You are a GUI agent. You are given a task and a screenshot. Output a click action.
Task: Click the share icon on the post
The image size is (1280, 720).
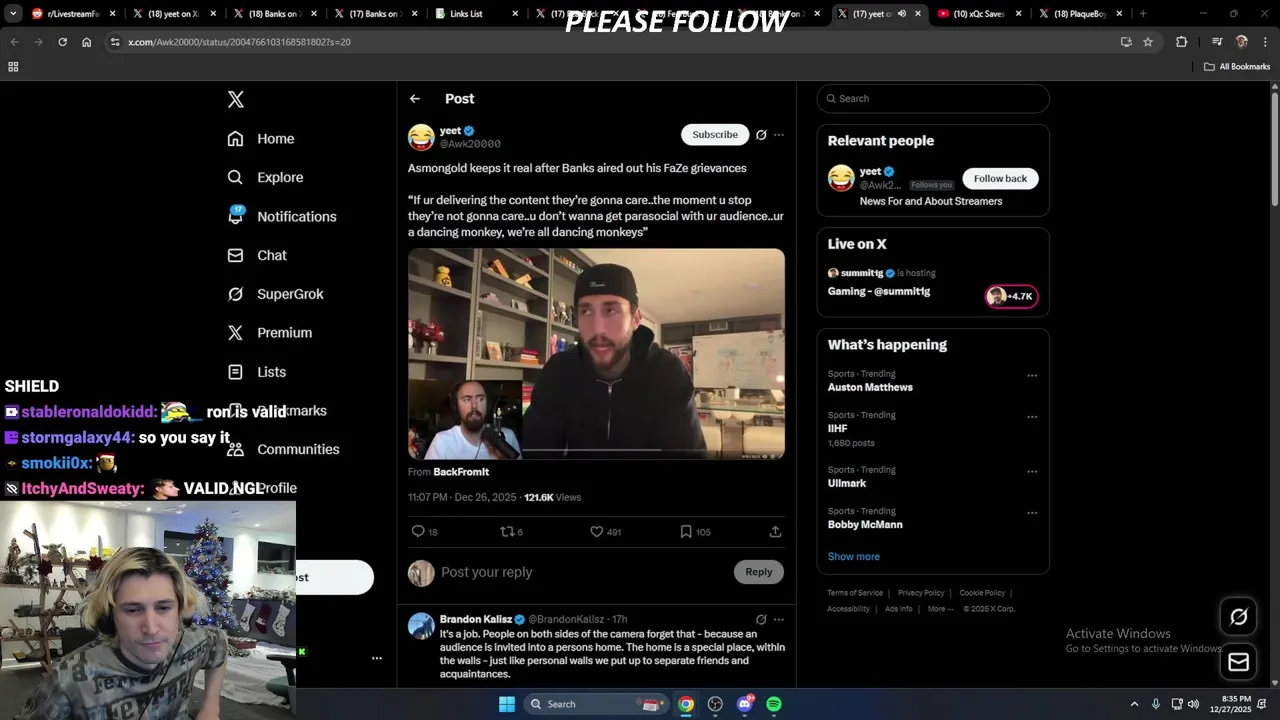coord(775,532)
